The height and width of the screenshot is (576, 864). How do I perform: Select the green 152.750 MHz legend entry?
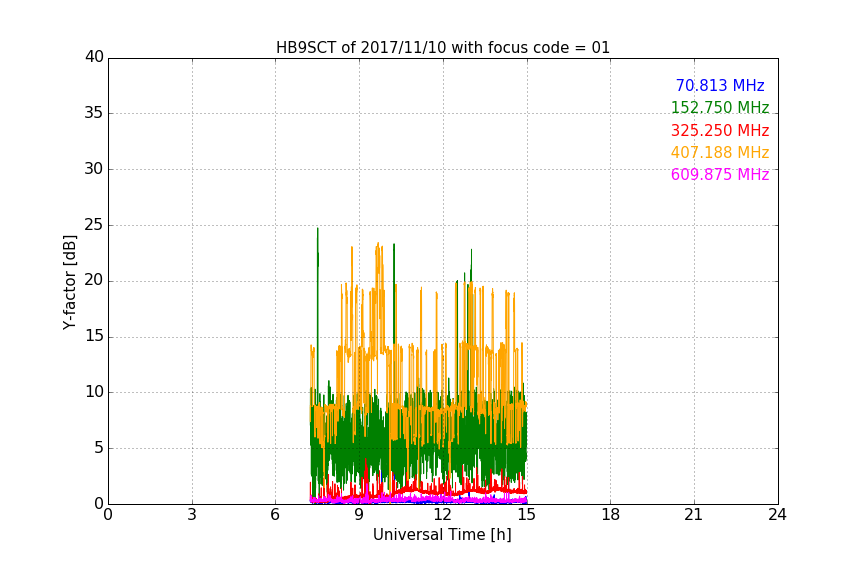(719, 108)
